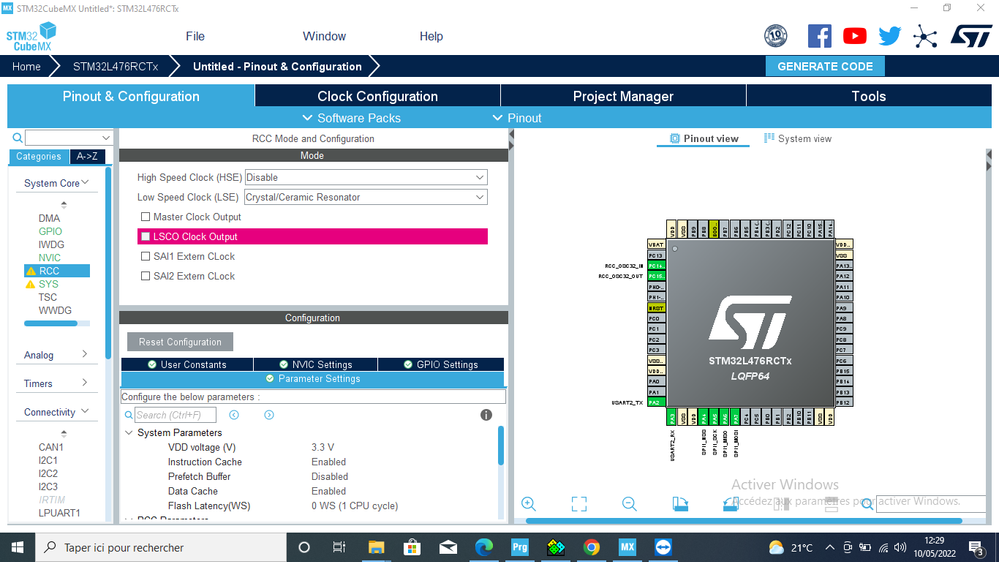Go to Home in the breadcrumb
This screenshot has width=999, height=562.
pyautogui.click(x=26, y=66)
